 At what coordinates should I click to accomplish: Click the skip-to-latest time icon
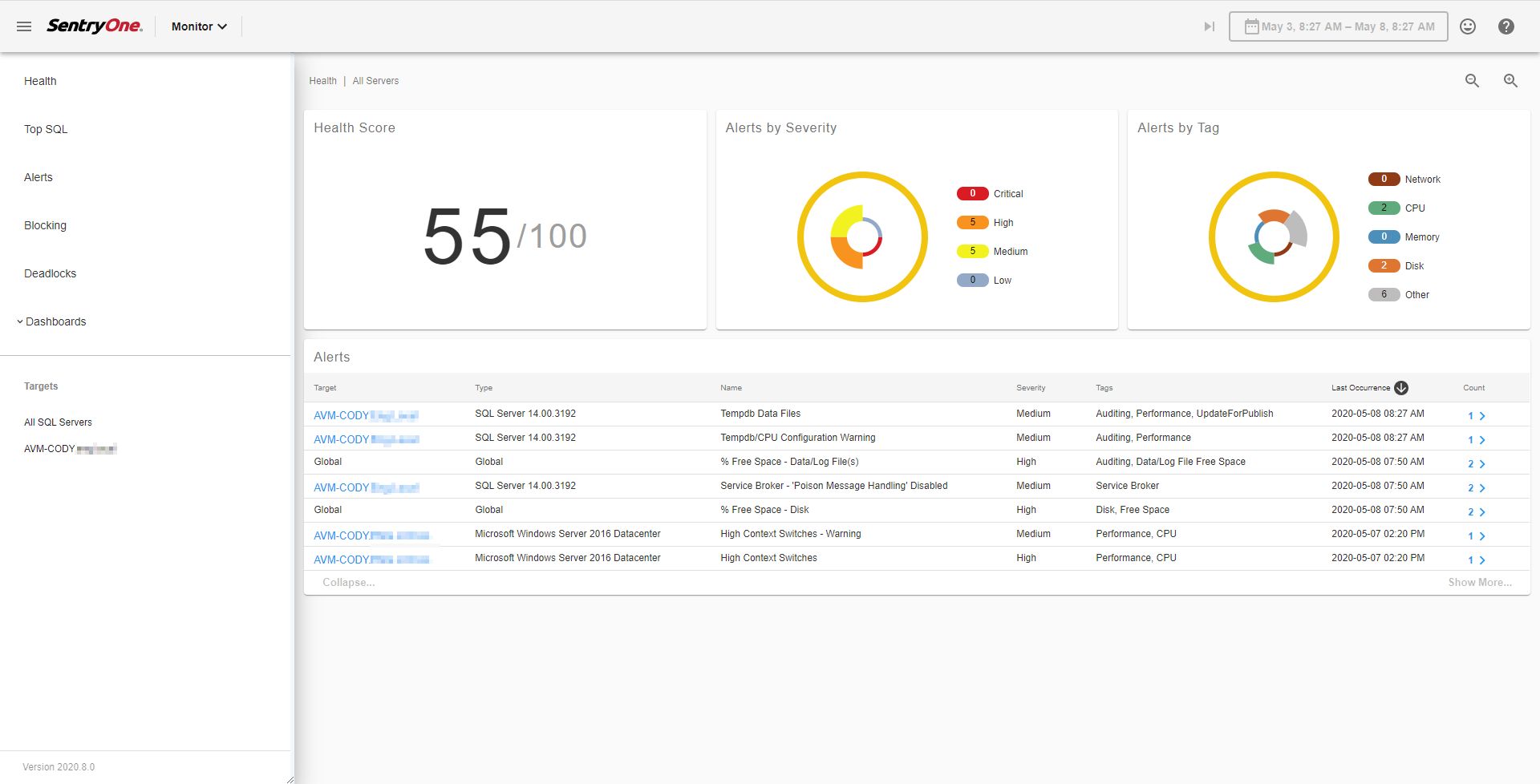(1209, 26)
